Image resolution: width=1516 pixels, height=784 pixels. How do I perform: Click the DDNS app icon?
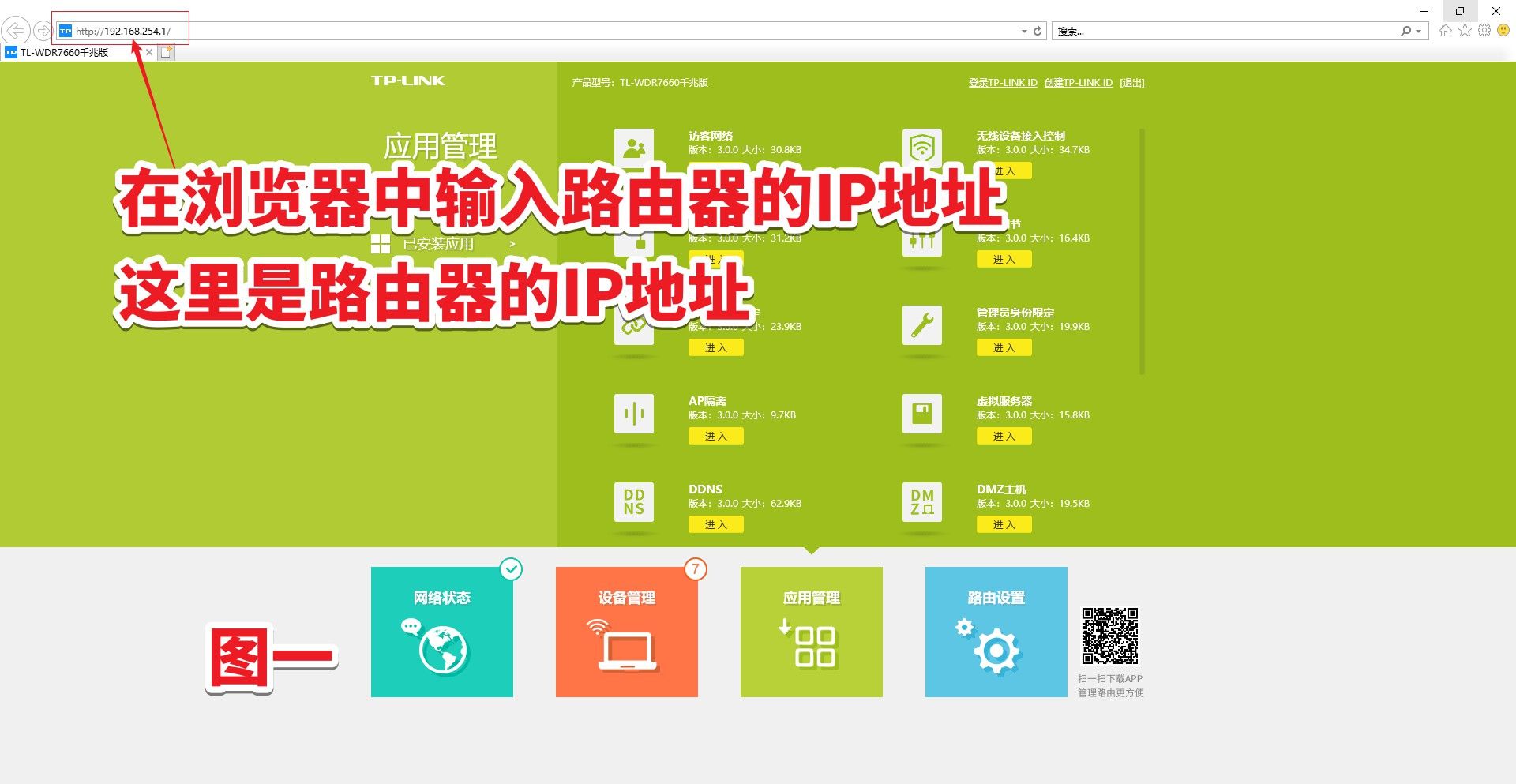pyautogui.click(x=633, y=501)
